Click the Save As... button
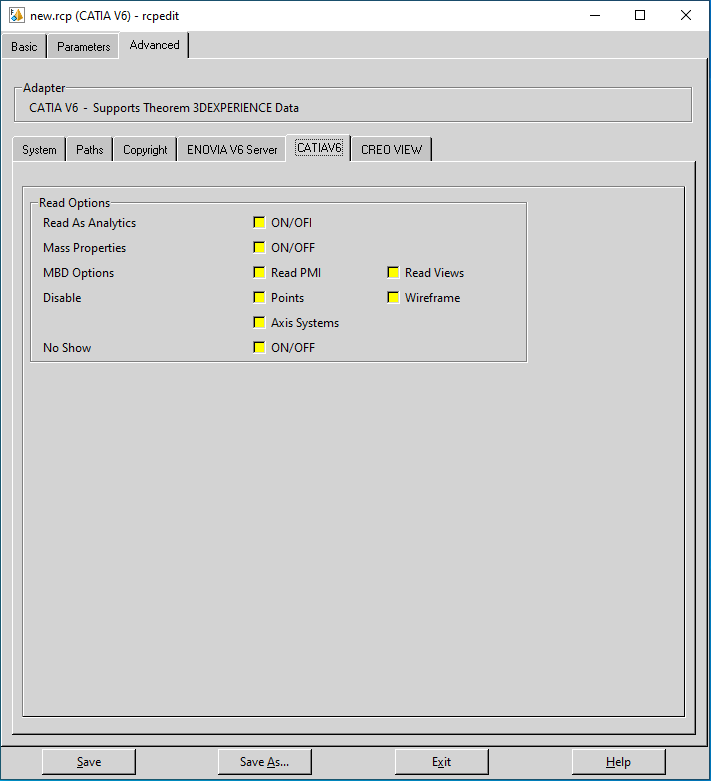Image resolution: width=711 pixels, height=781 pixels. [x=265, y=762]
